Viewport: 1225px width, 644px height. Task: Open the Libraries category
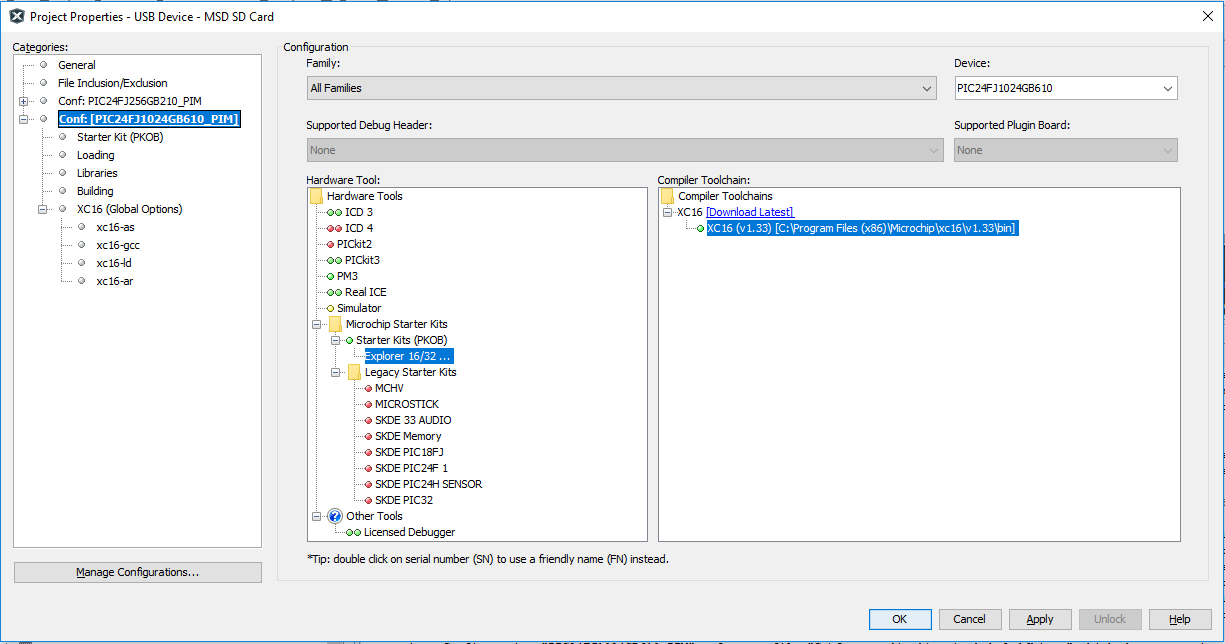tap(97, 173)
